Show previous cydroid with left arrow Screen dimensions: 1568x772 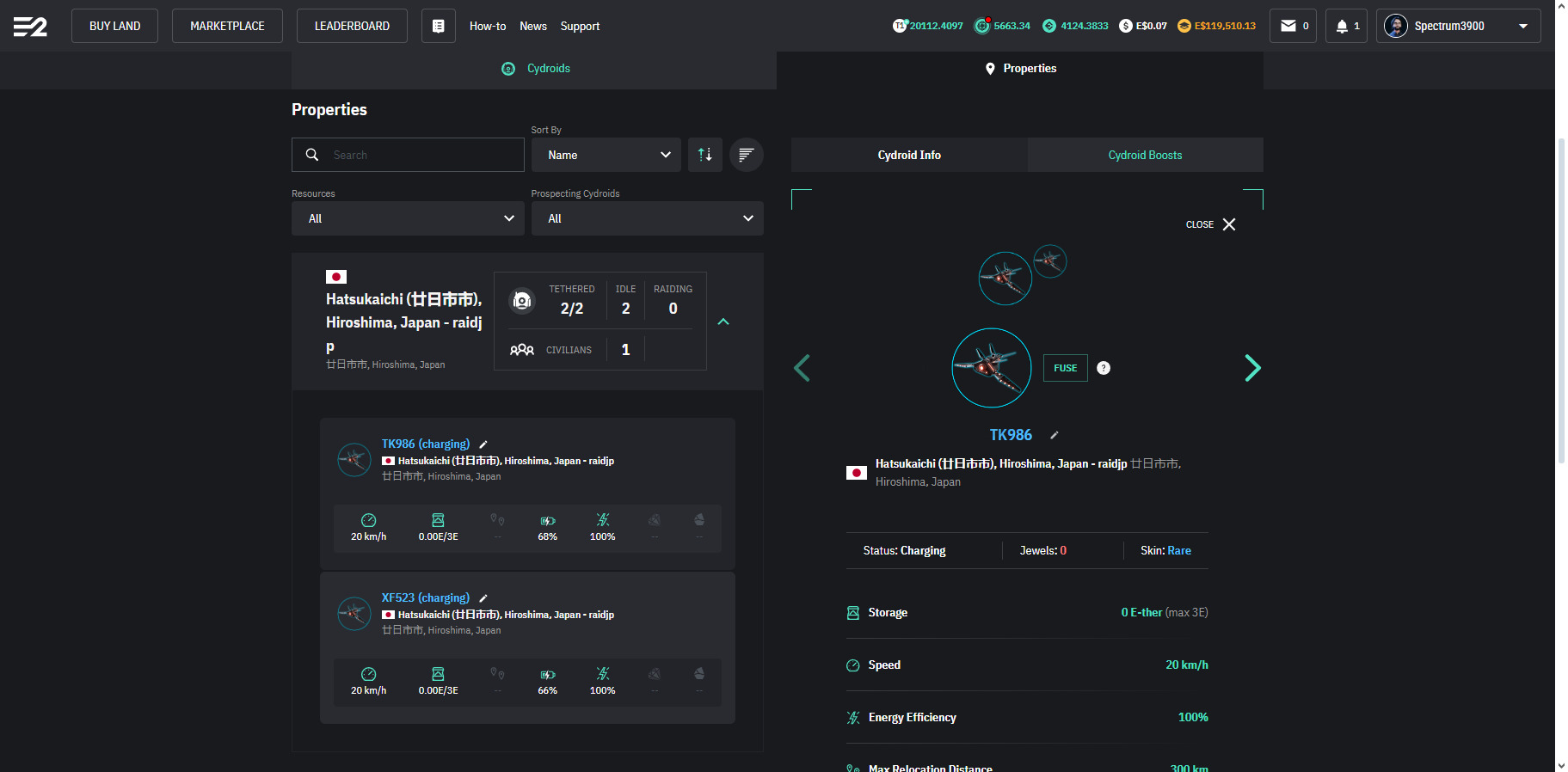(x=802, y=368)
